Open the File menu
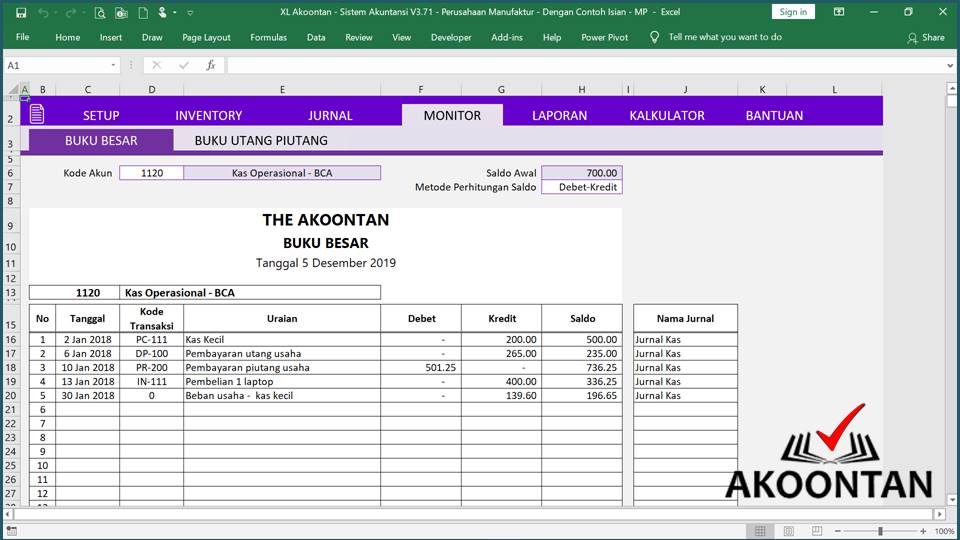Viewport: 960px width, 540px height. [23, 37]
